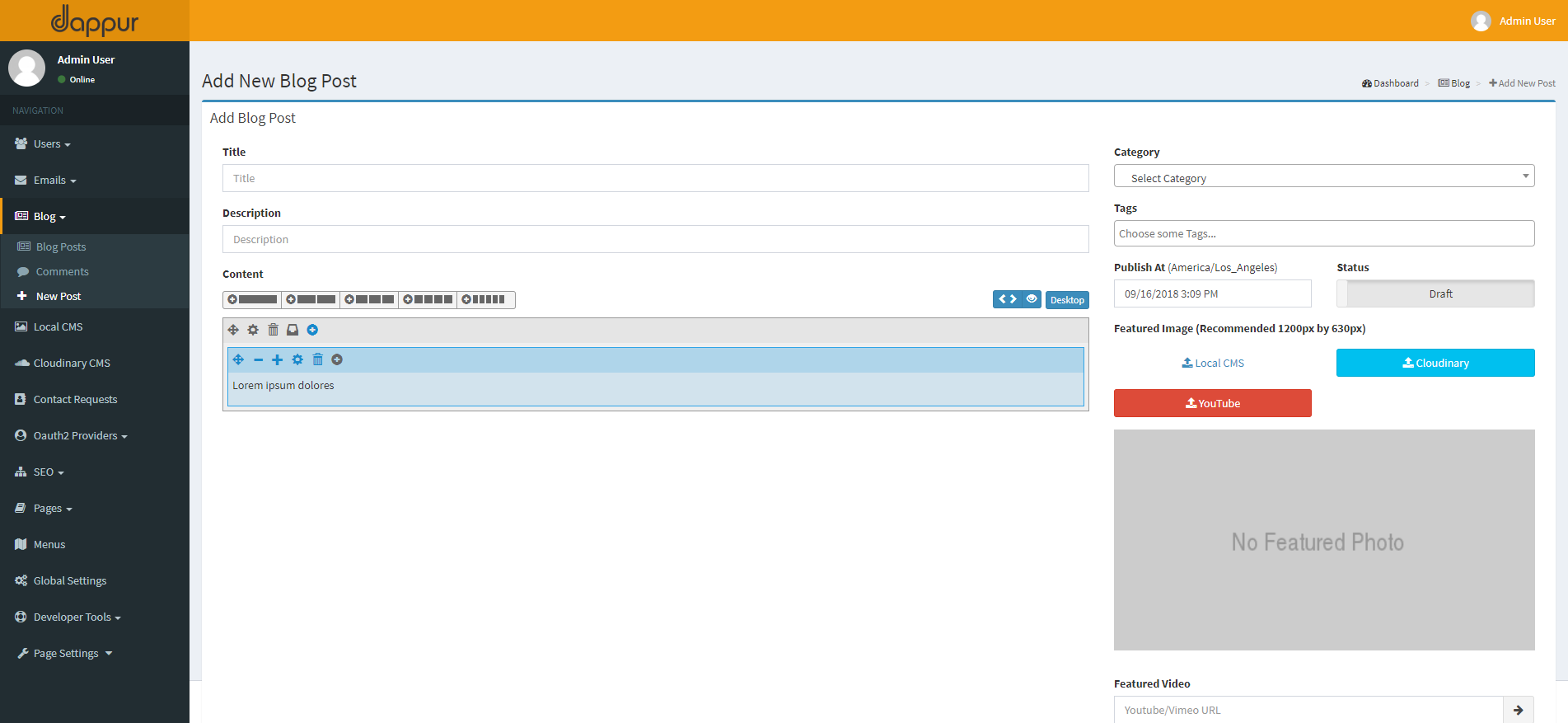Expand the Emails sidebar menu
The height and width of the screenshot is (723, 1568).
[x=95, y=180]
